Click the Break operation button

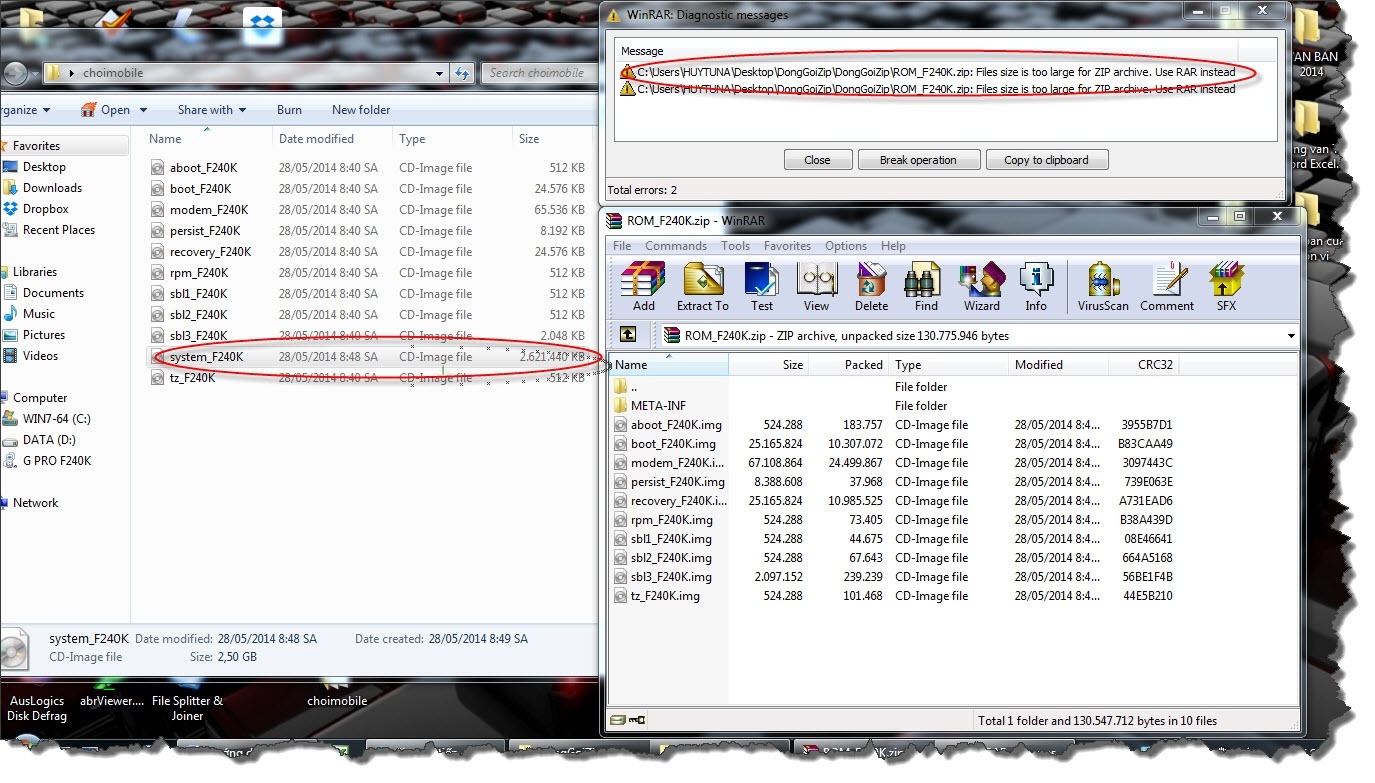[x=918, y=160]
